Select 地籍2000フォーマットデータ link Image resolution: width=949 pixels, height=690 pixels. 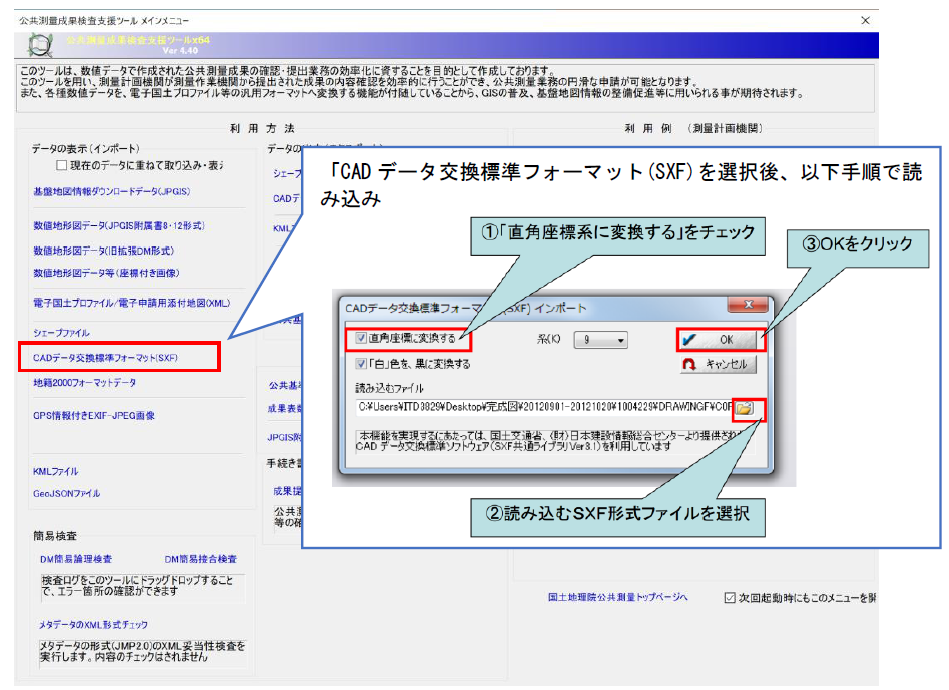click(x=85, y=383)
